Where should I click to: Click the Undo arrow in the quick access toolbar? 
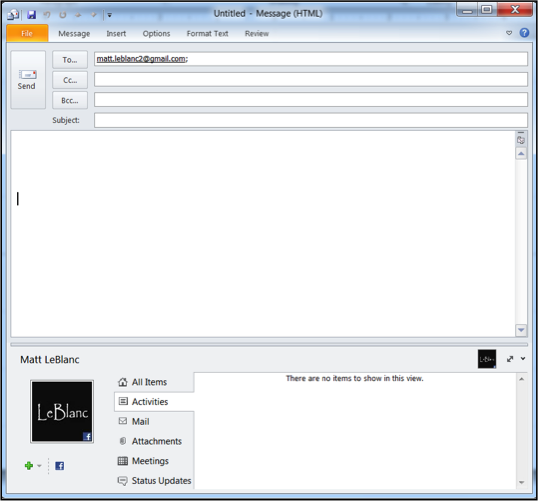pos(47,15)
